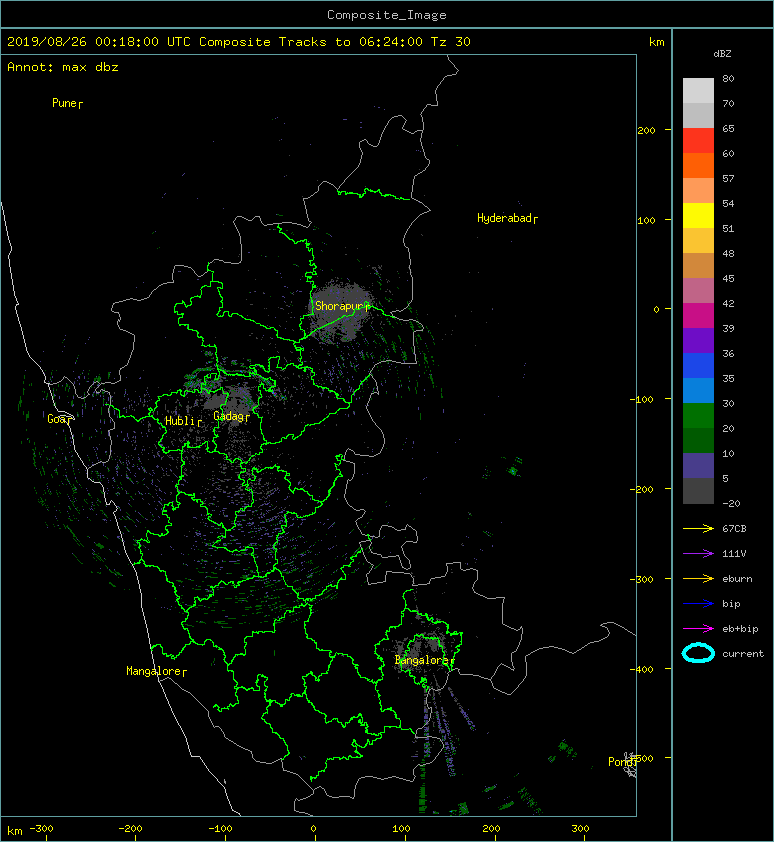Click the gray radar echo near Gadag
The image size is (774, 842).
(230, 400)
